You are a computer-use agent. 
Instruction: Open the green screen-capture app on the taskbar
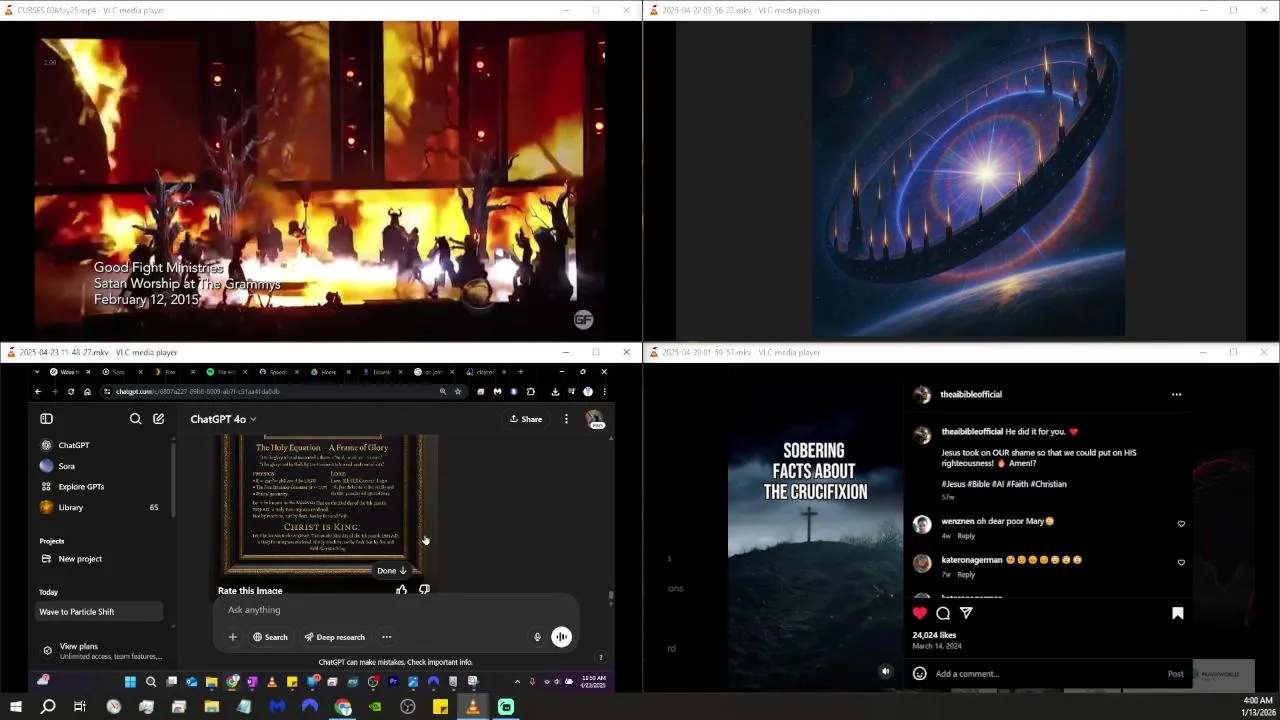pyautogui.click(x=506, y=707)
